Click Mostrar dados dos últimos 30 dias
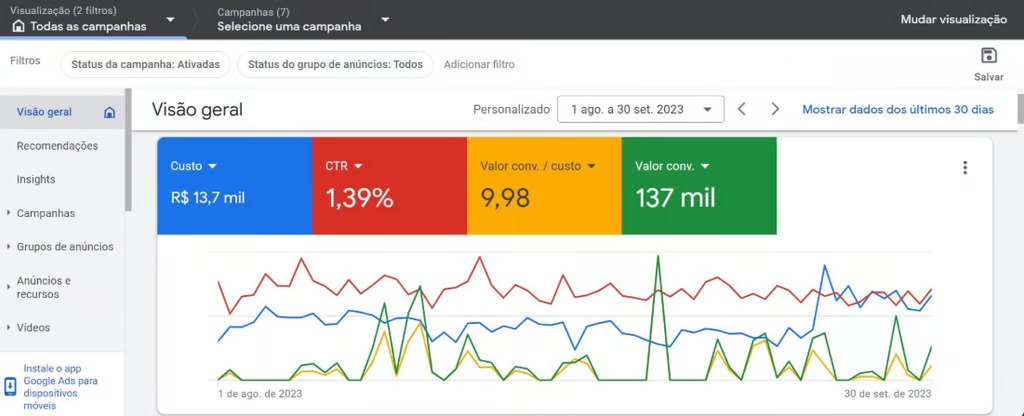The width and height of the screenshot is (1024, 416). point(898,110)
